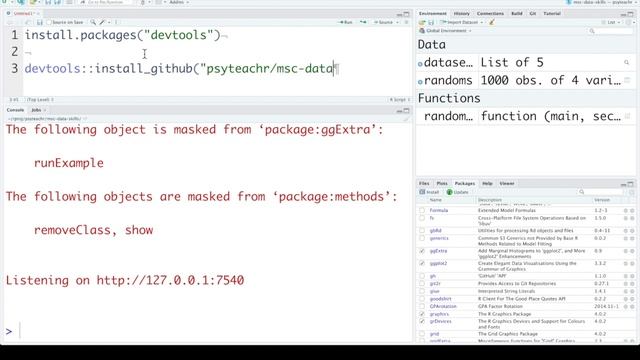This screenshot has height=360, width=640.
Task: Switch to the Help tab
Action: pos(487,184)
